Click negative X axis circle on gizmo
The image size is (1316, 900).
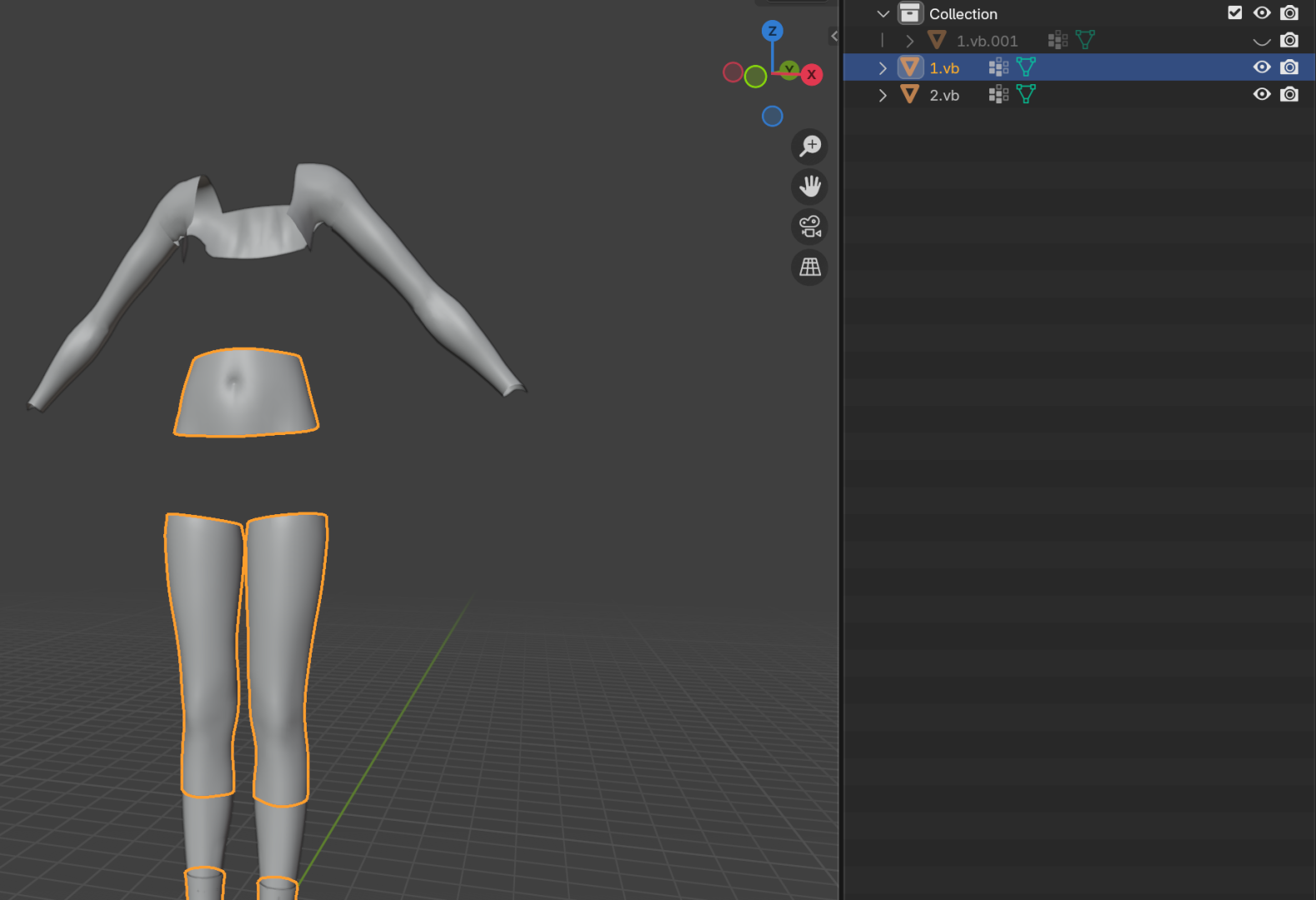pyautogui.click(x=733, y=72)
